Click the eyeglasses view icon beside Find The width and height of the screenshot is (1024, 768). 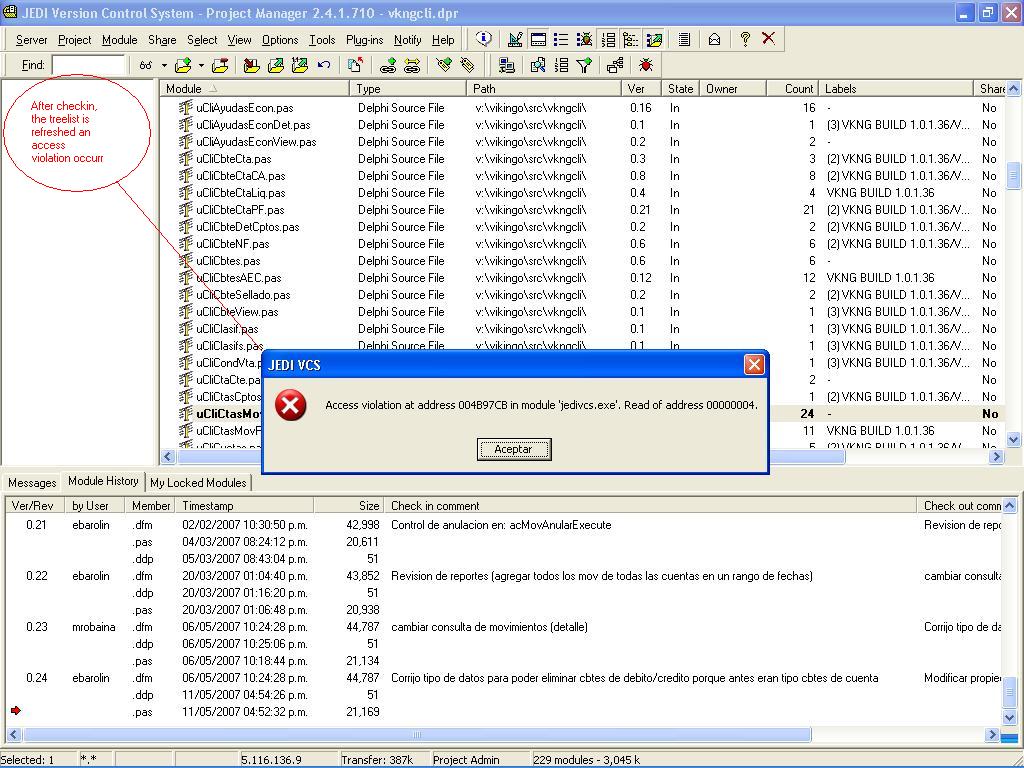tap(146, 65)
